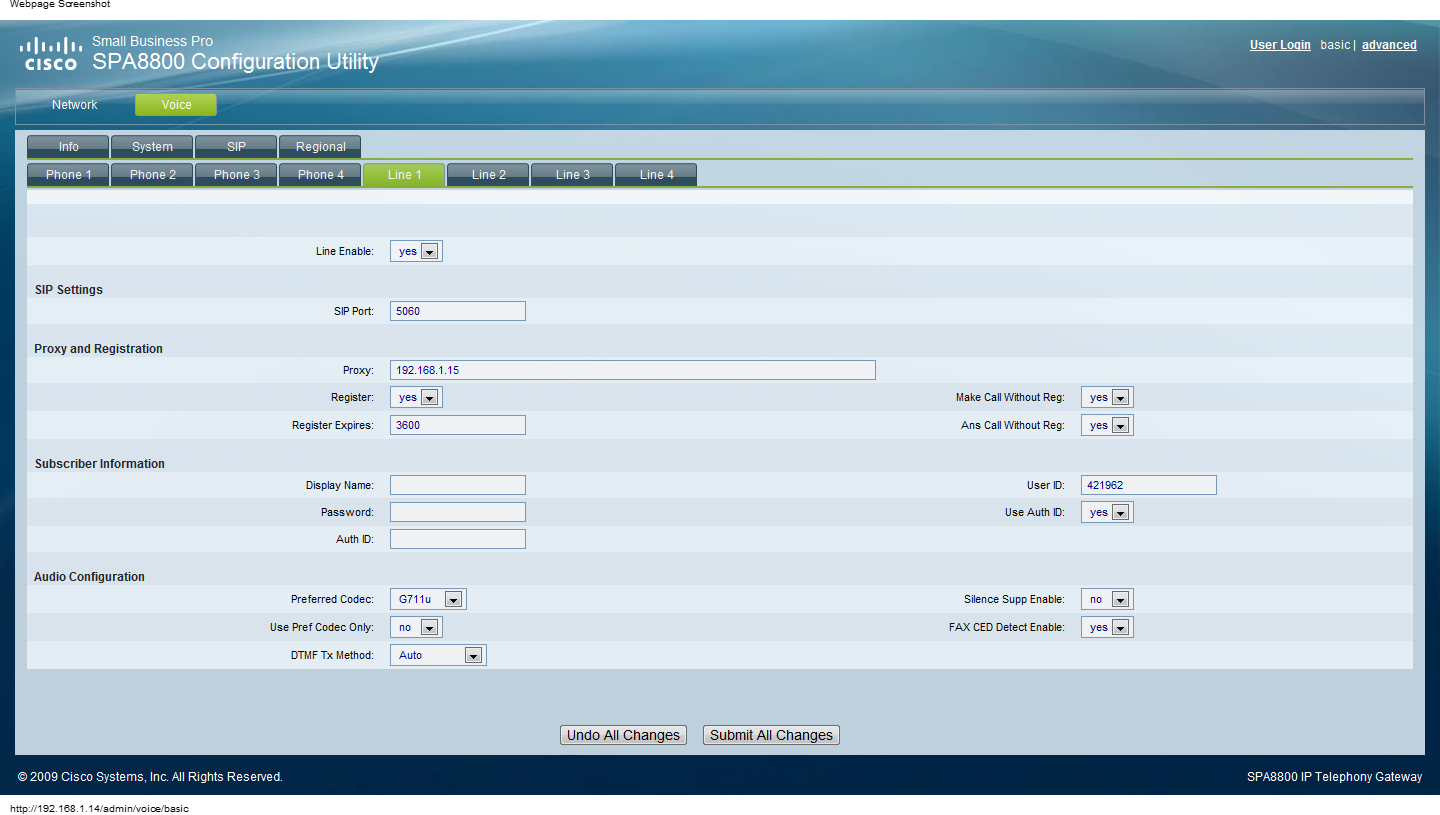Click the Audio Configuration heading
This screenshot has height=815, width=1440.
click(89, 577)
